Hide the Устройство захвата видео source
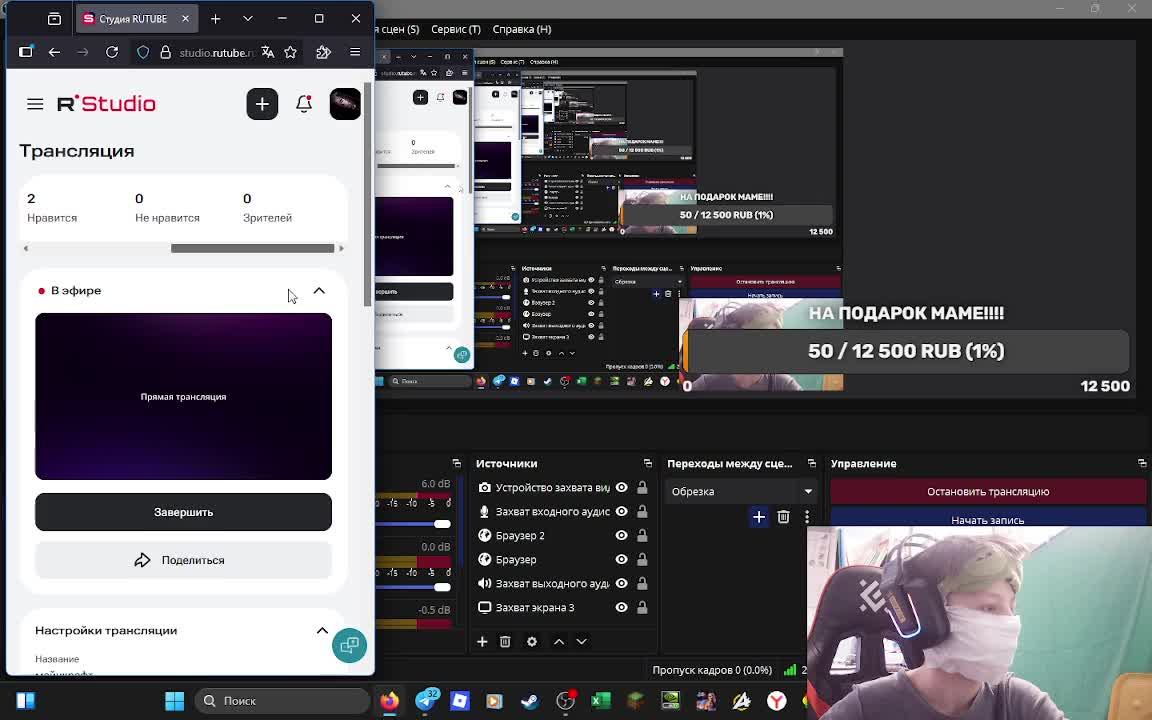Screen dimensions: 1152x720 click(622, 488)
